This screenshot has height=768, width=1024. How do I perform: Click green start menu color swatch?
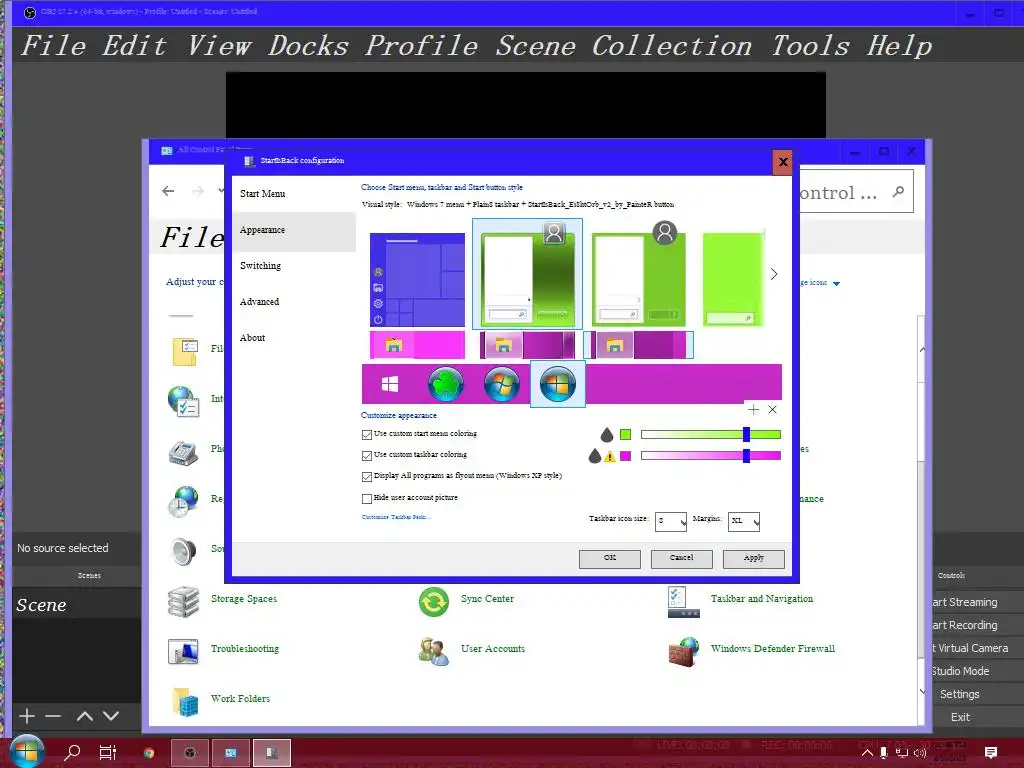626,435
